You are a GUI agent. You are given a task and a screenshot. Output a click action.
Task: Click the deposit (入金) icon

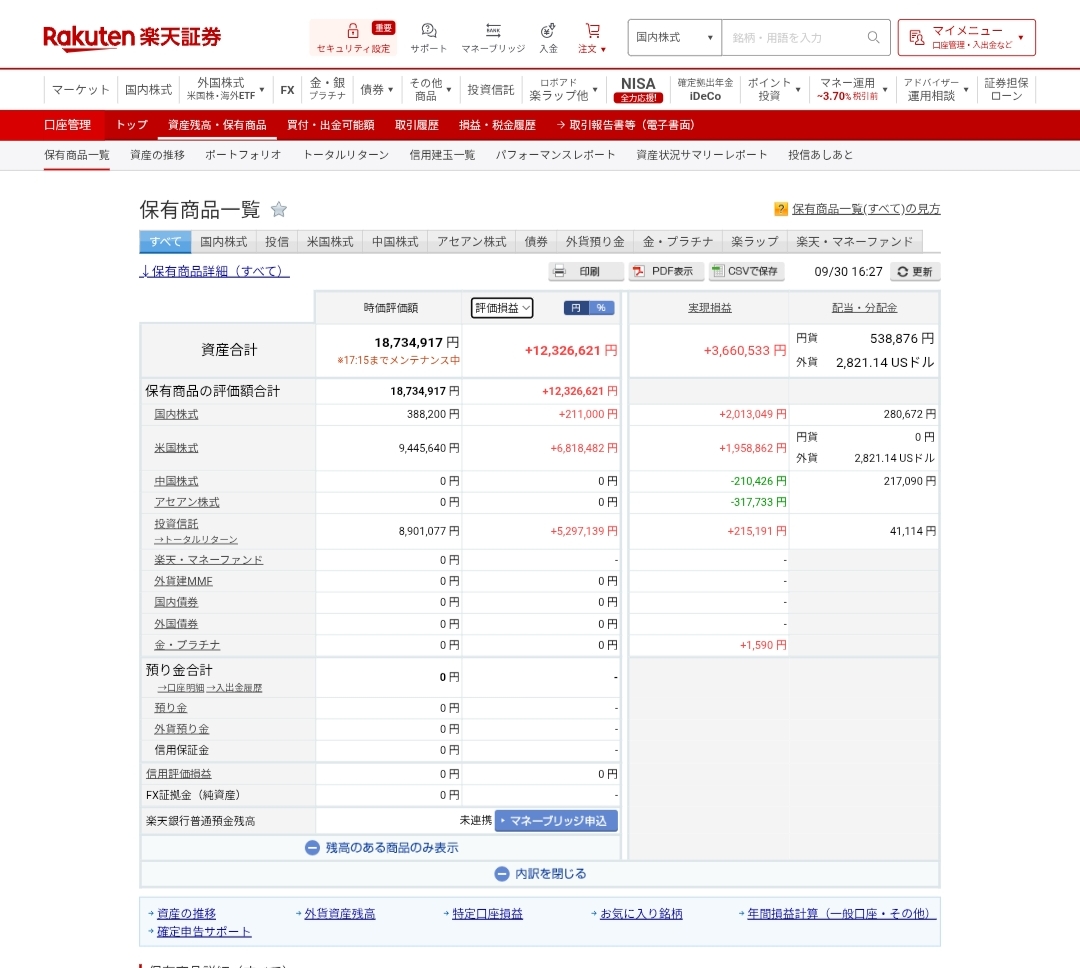tap(548, 31)
